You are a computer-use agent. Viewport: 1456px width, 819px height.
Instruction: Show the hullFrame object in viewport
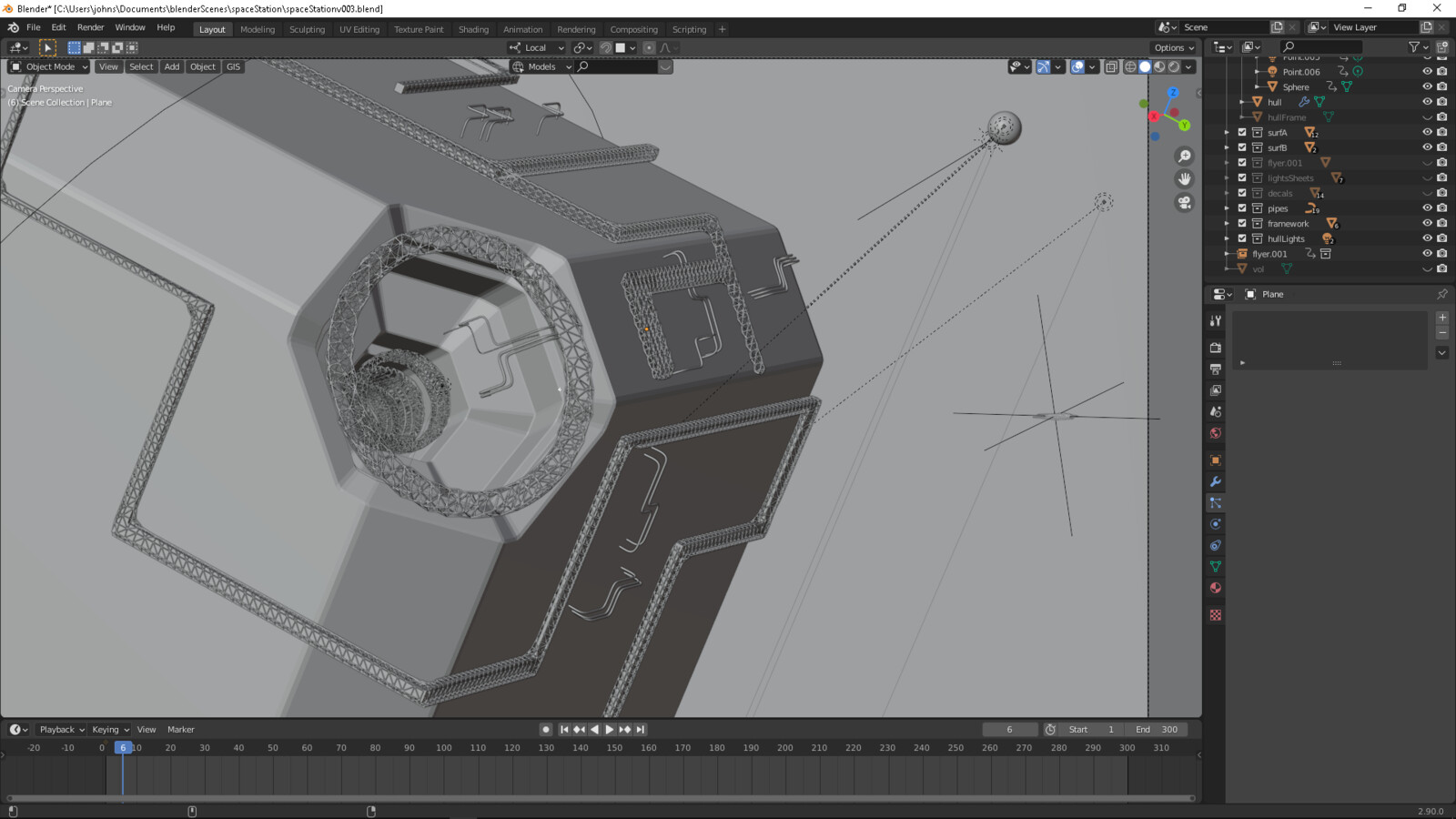point(1427,117)
